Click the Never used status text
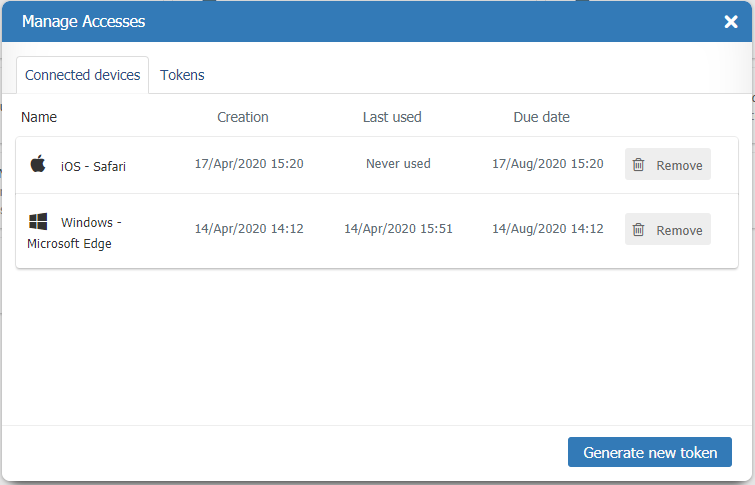Screen dimensions: 755x485 point(398,163)
